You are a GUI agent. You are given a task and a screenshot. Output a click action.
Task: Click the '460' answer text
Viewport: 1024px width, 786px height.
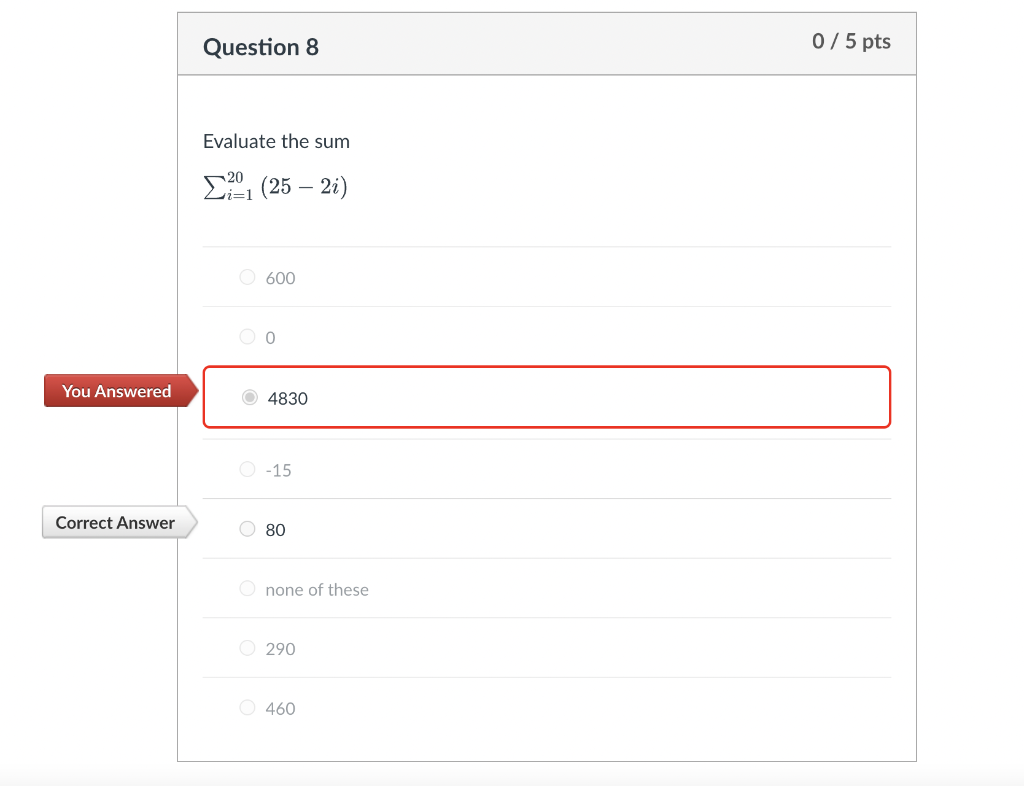tap(281, 709)
